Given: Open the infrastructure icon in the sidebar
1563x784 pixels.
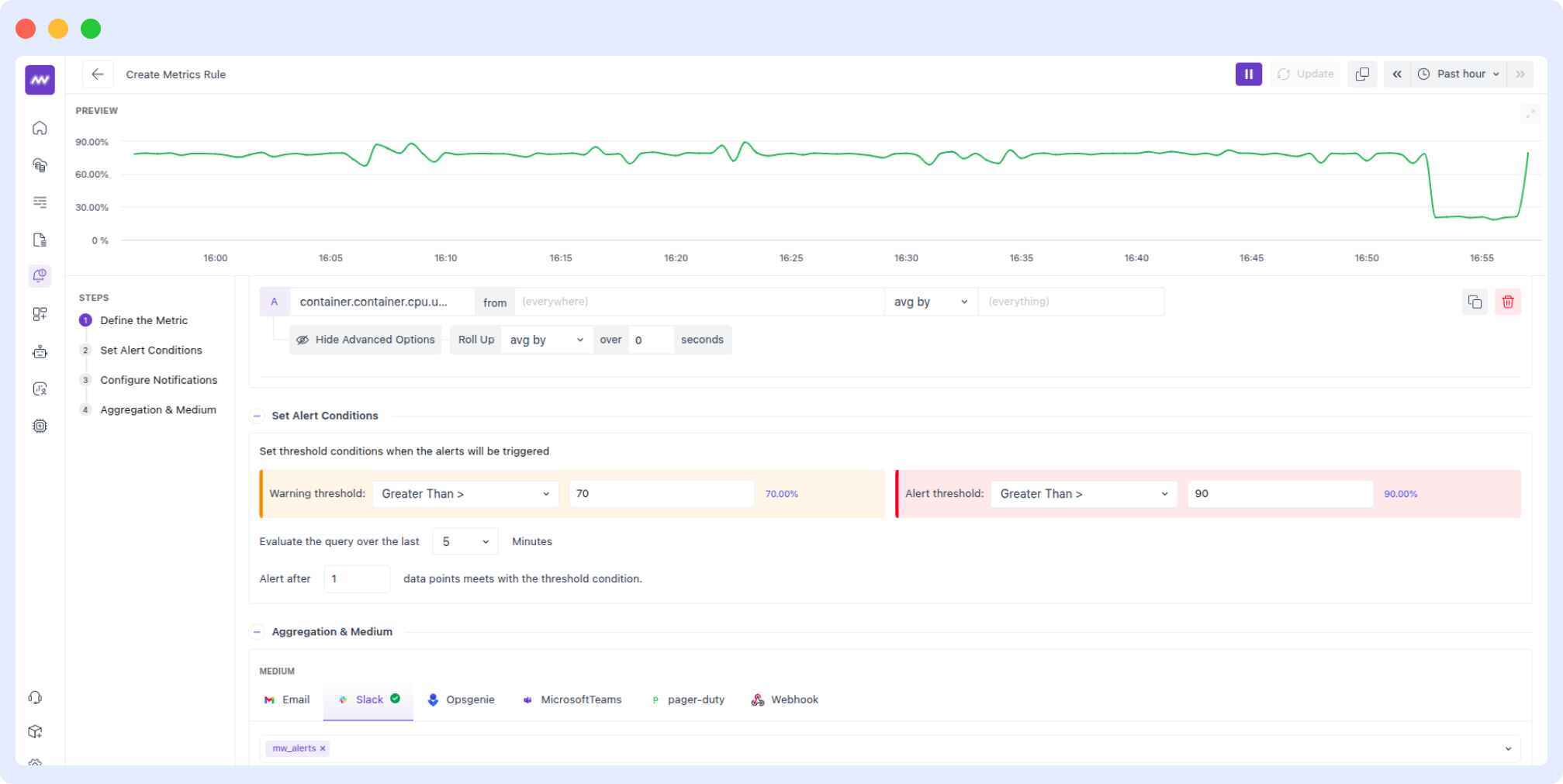Looking at the screenshot, I should [40, 165].
